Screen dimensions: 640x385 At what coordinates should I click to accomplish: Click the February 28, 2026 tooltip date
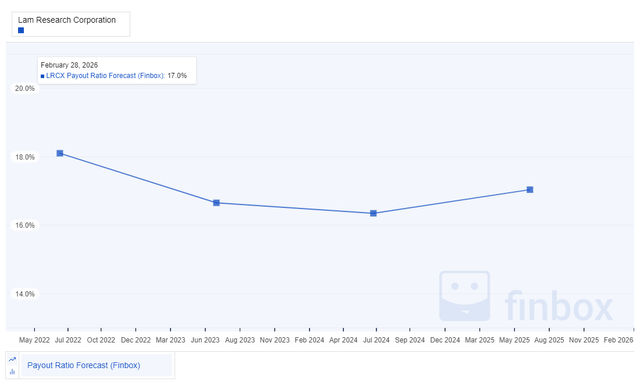[69, 65]
